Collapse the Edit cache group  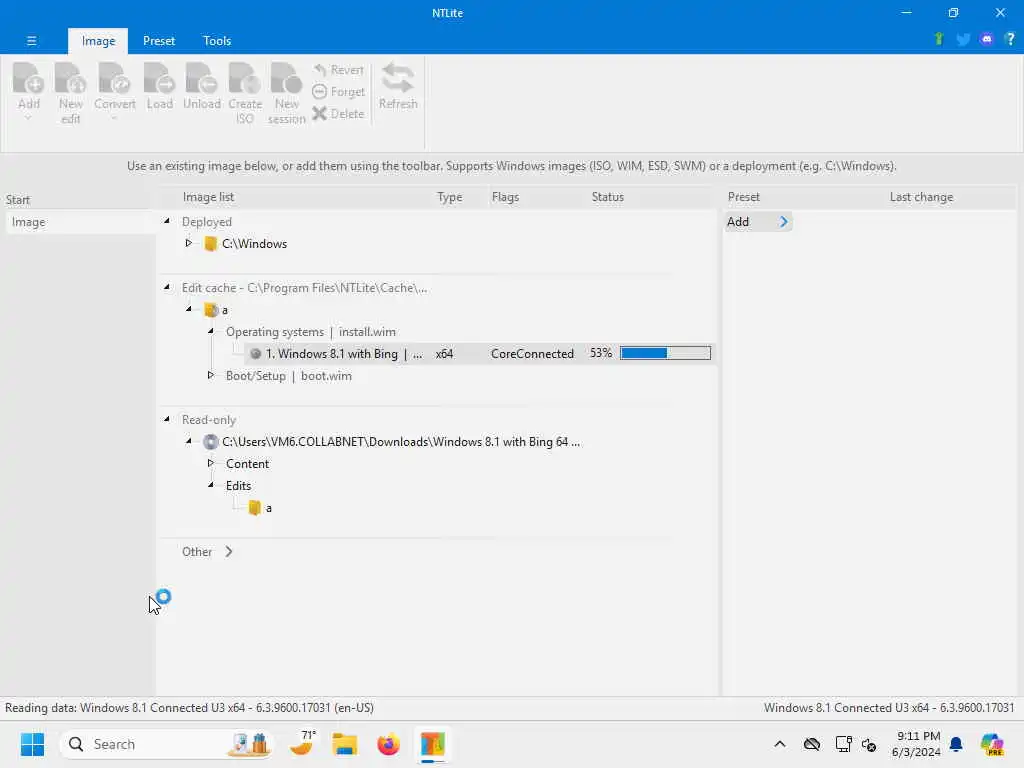point(167,287)
